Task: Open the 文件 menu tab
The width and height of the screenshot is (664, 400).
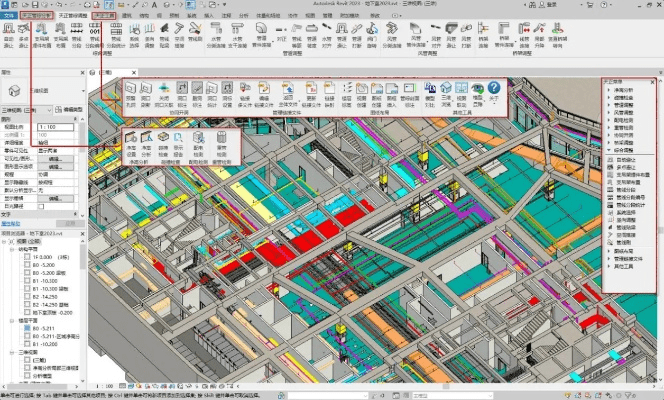Action: tap(8, 16)
